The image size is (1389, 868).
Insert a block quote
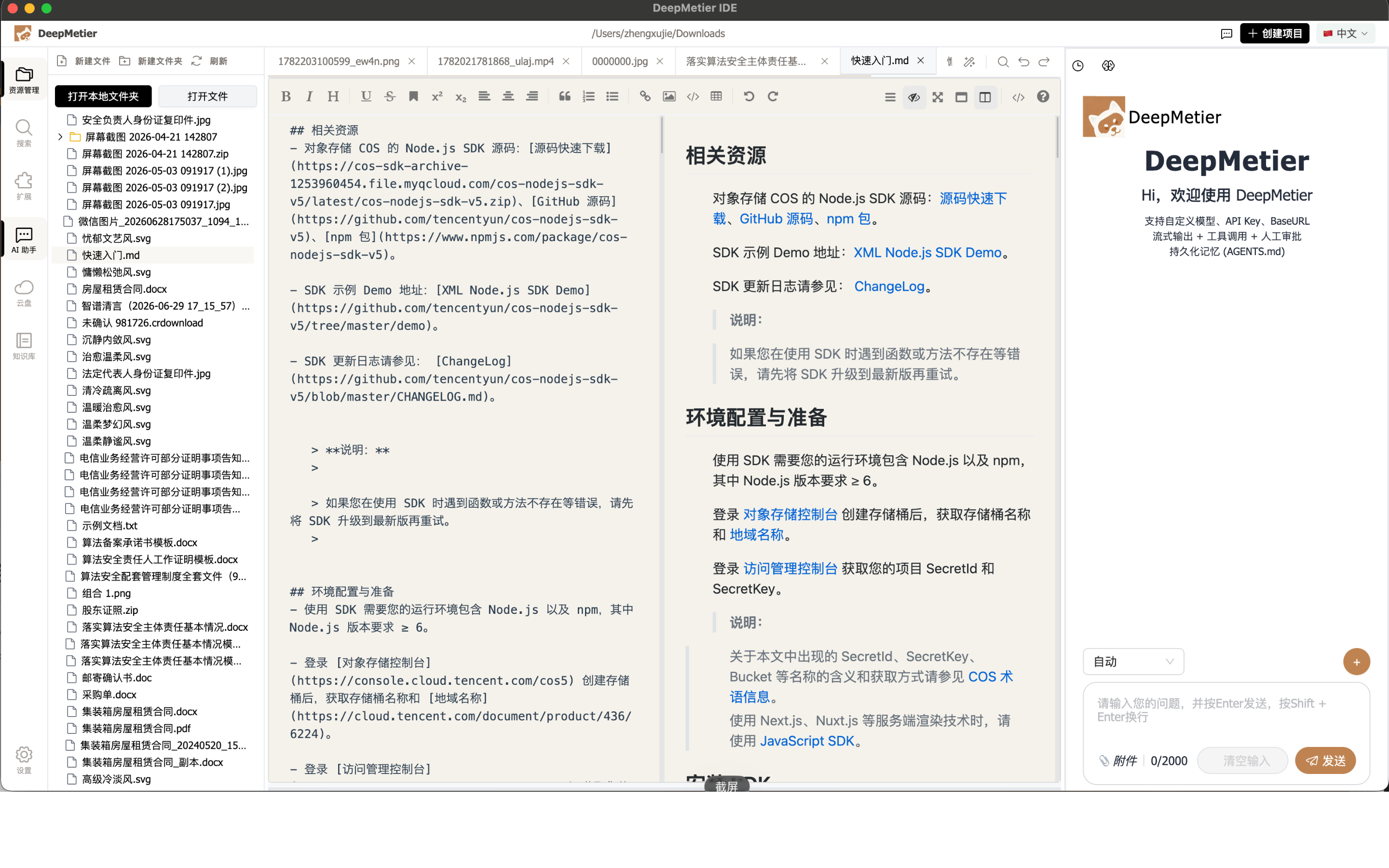pos(565,96)
